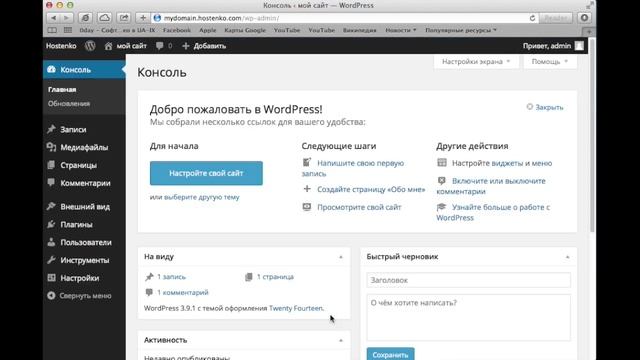Collapse the sidebar via Свернуть меню
The height and width of the screenshot is (360, 640).
click(x=84, y=296)
